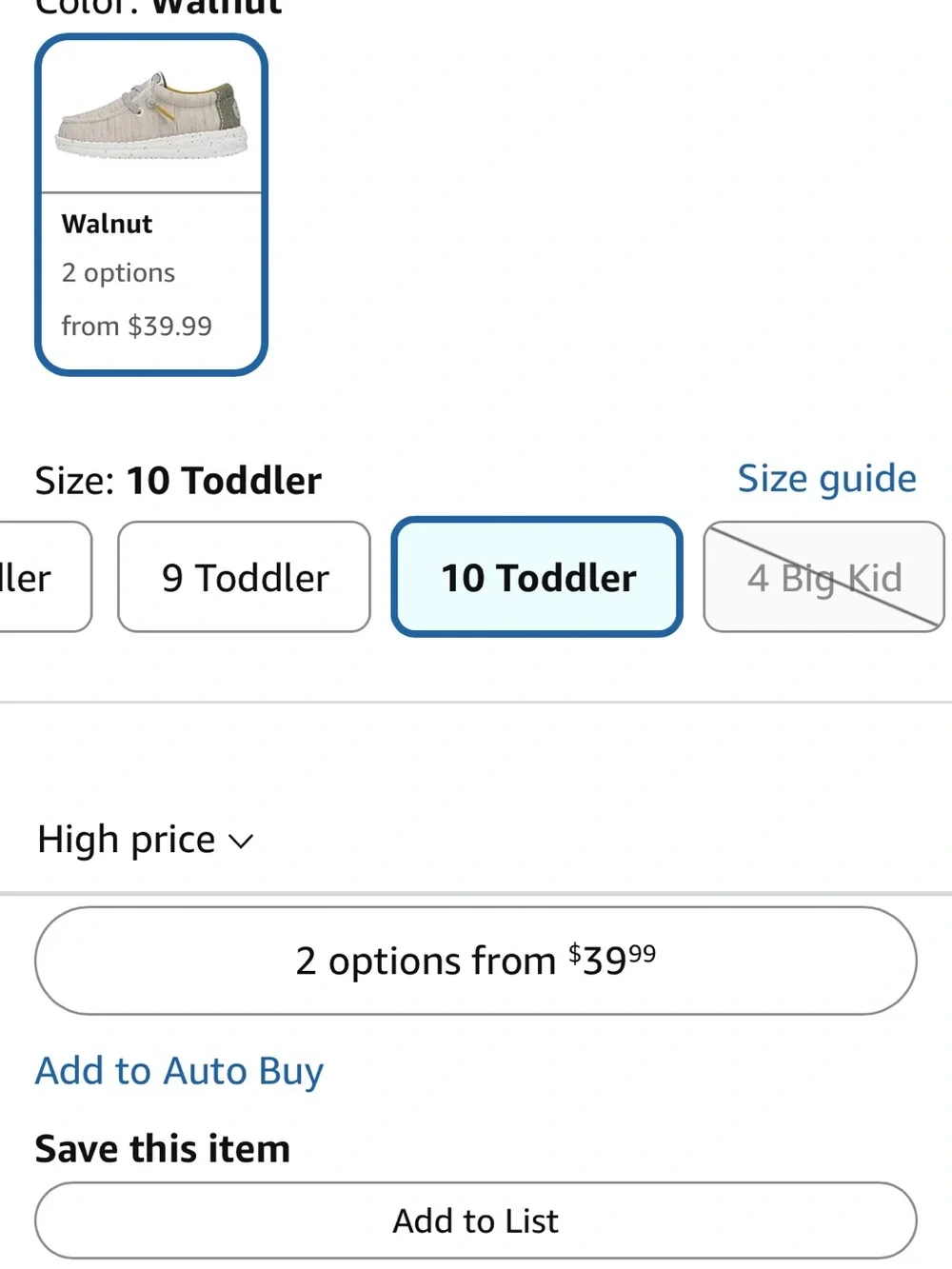The image size is (952, 1269).
Task: Expand the High price dropdown
Action: coord(145,840)
